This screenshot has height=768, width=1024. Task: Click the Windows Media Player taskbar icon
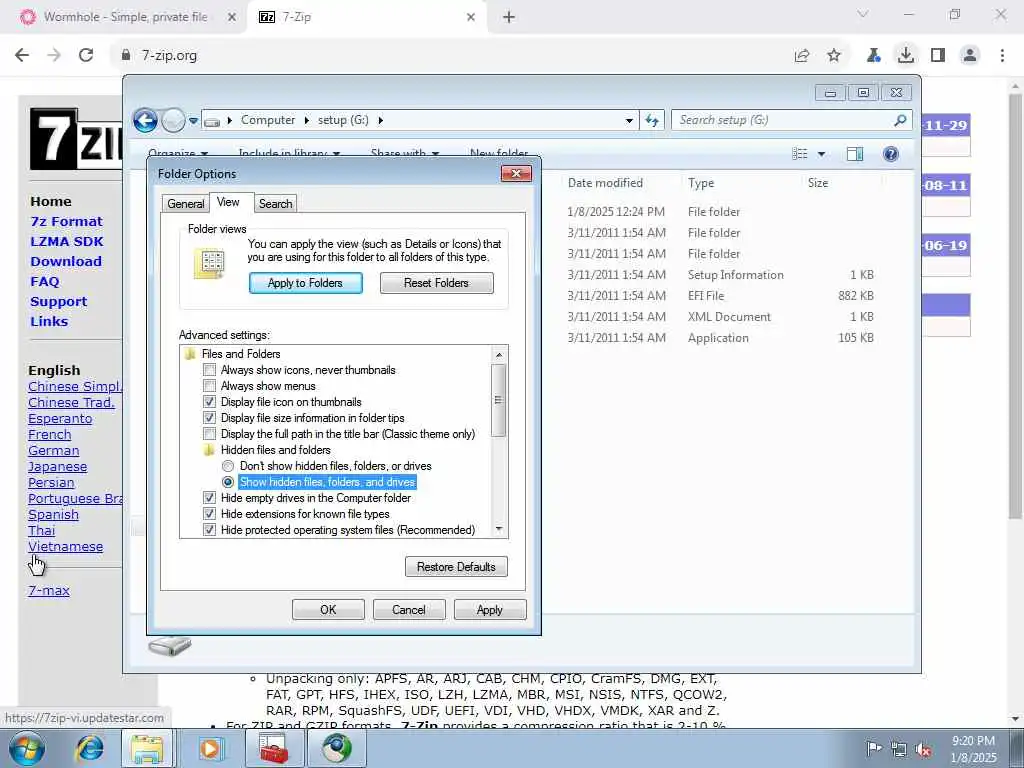pos(210,748)
